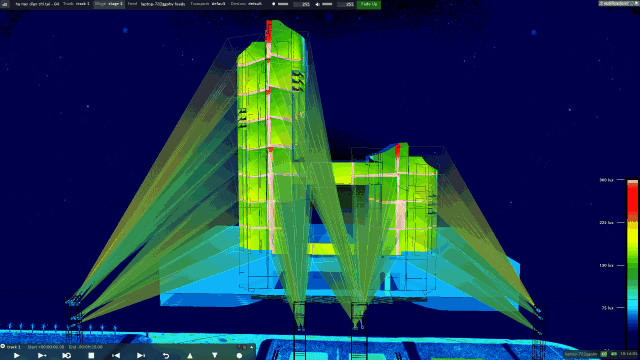Screen dimensions: 640x360
Task: Open the Feed mapping menu in top bar
Action: (156, 4)
